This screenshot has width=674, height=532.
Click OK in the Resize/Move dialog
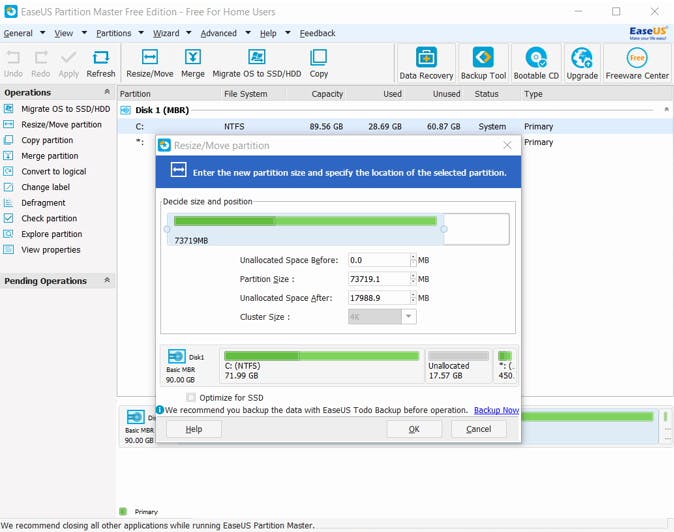tap(414, 429)
